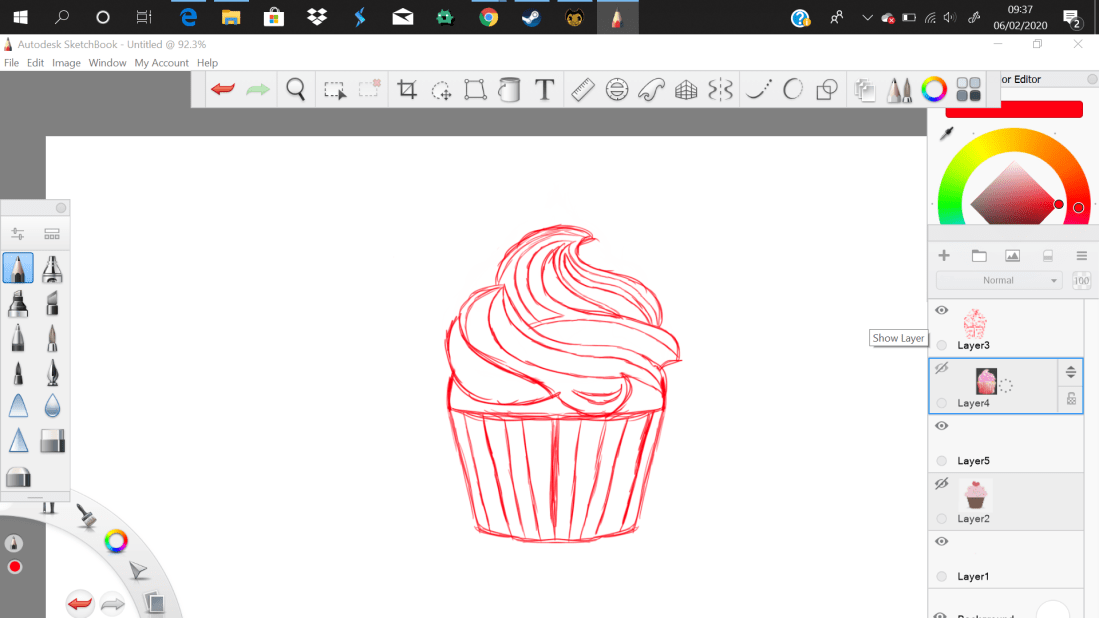Add a new layer with plus button

coord(944,256)
